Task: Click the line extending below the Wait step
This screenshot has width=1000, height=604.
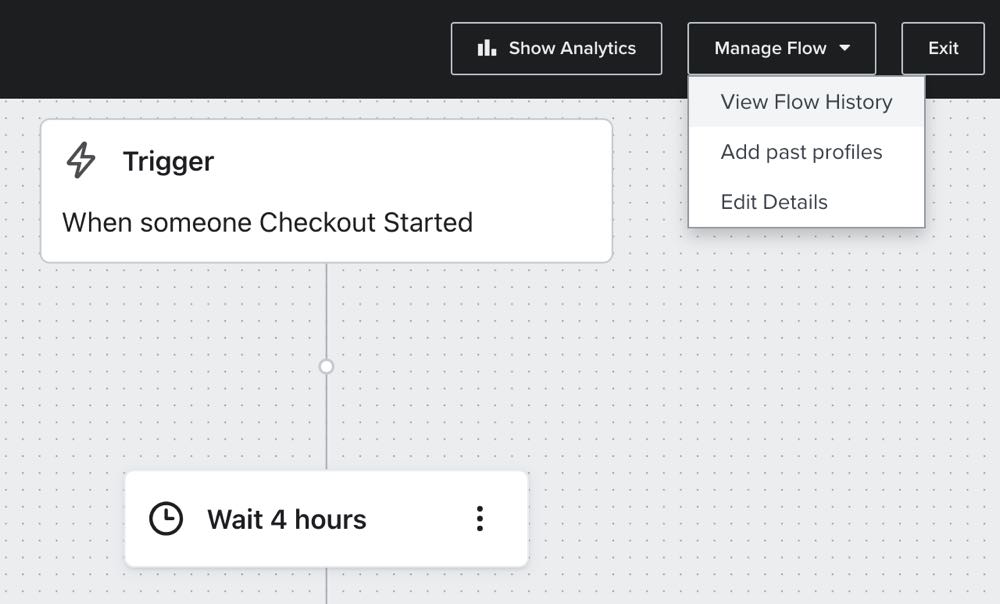Action: [327, 590]
